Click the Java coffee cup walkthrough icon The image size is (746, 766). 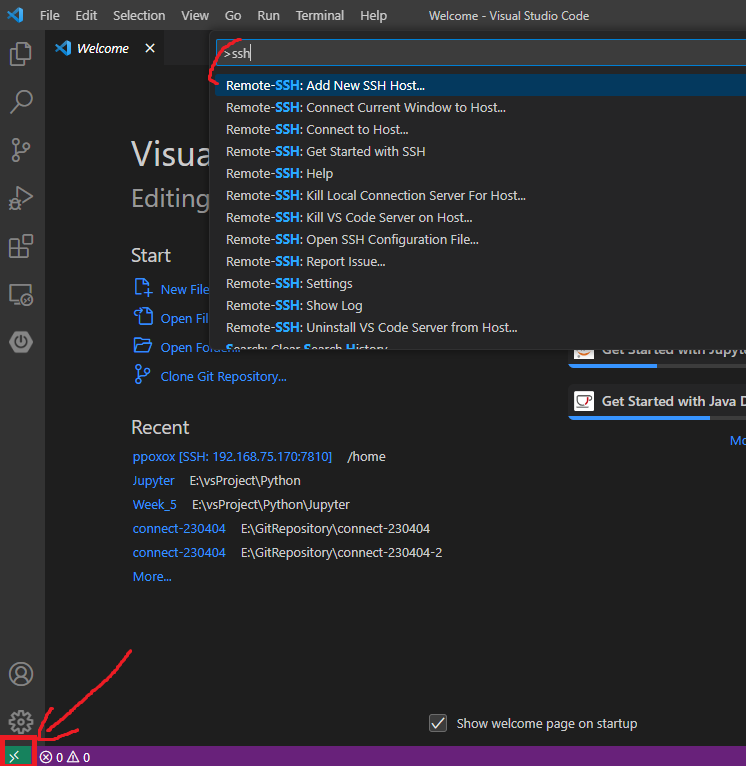click(x=584, y=401)
